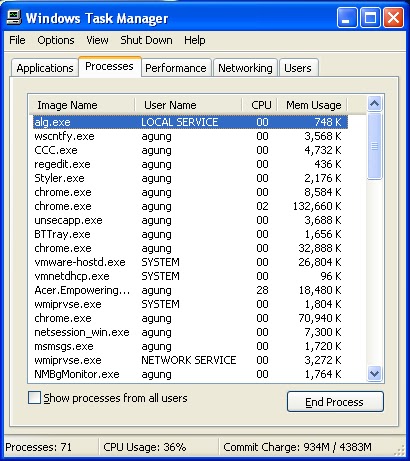Select the NMBgMonitor.exe process
410x461 pixels.
pyautogui.click(x=190, y=374)
